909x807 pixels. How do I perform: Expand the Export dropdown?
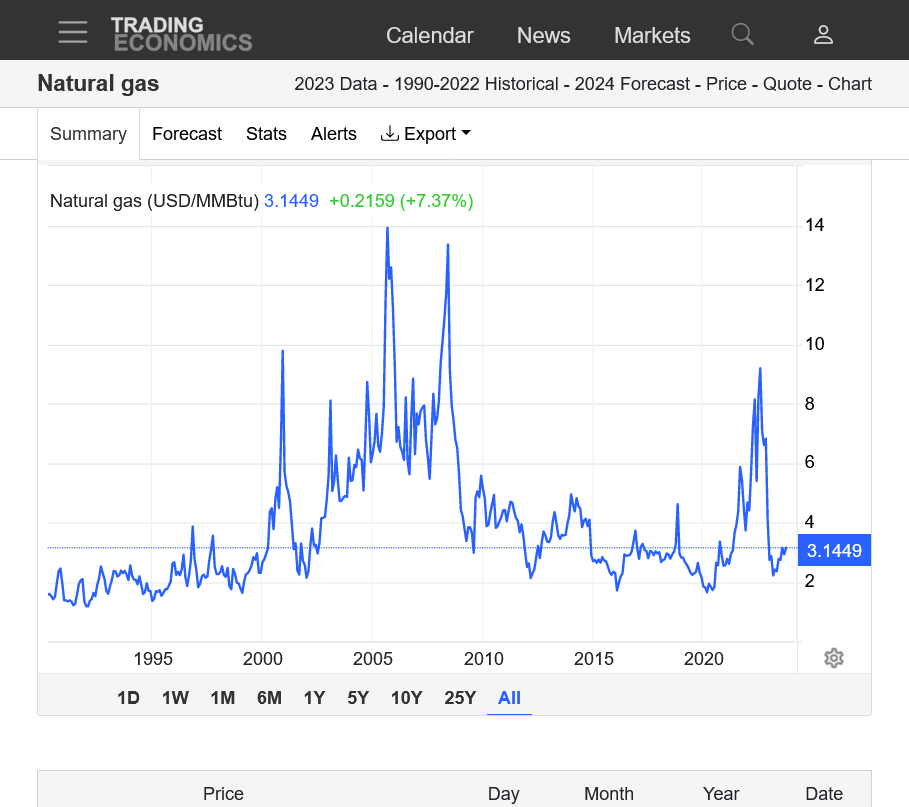click(x=426, y=134)
